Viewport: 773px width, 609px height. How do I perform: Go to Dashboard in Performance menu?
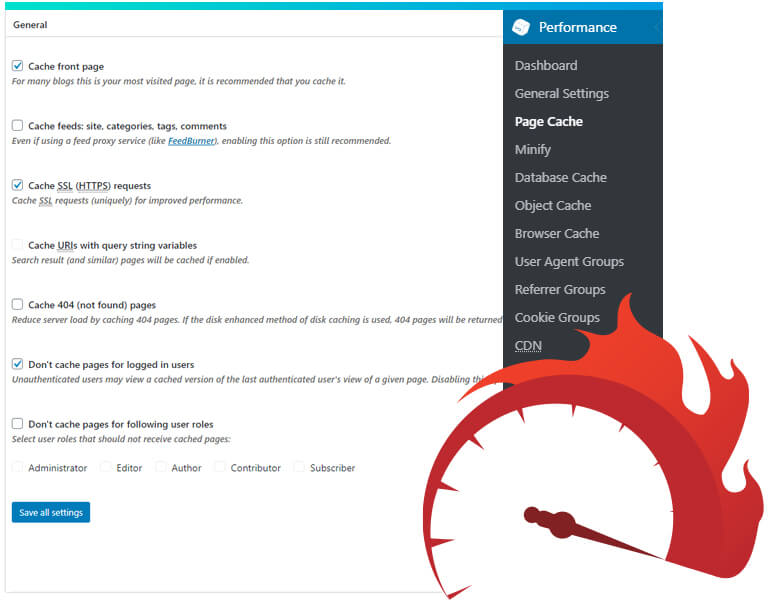[x=546, y=66]
